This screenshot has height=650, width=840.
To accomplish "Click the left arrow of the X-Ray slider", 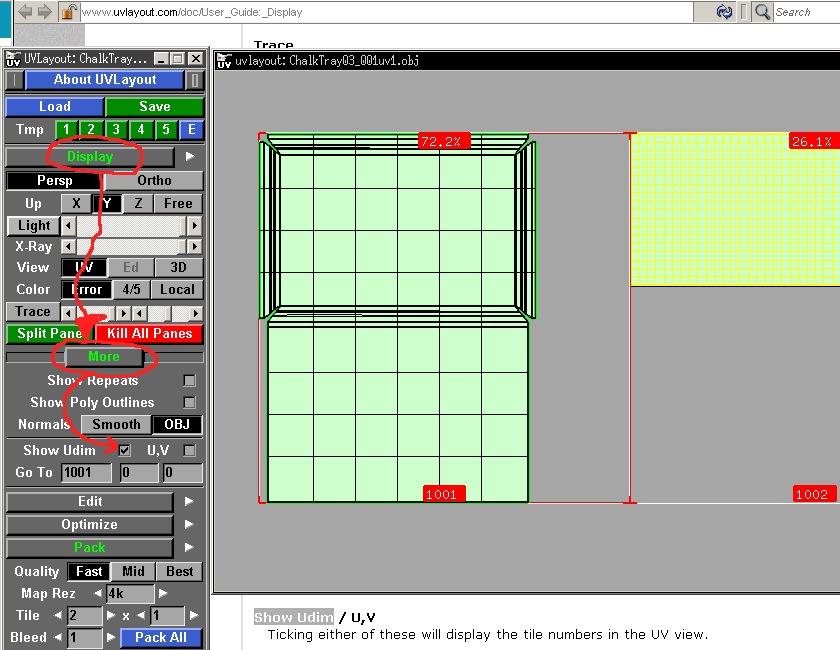I will pos(68,246).
